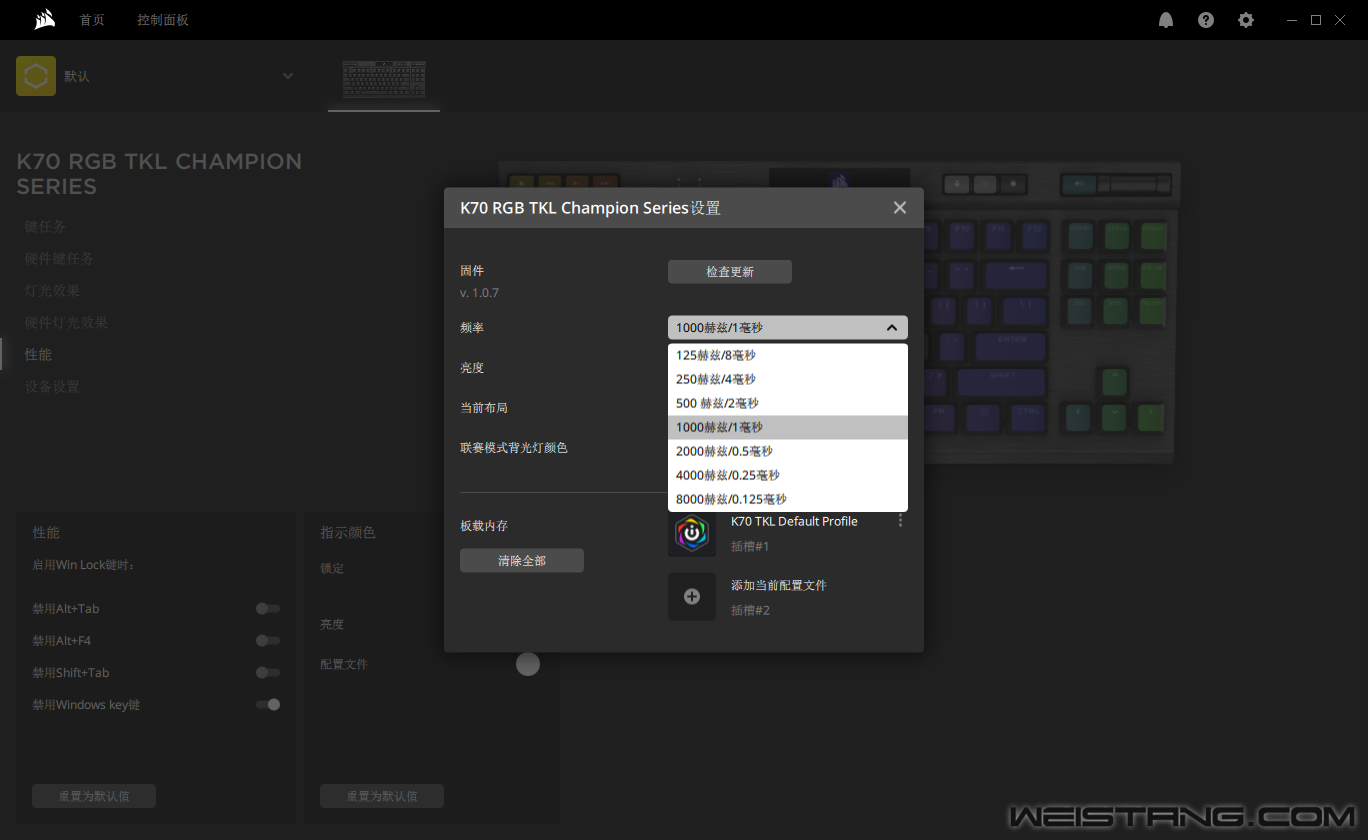
Task: Click the Corsair sails logo icon
Action: pyautogui.click(x=43, y=19)
